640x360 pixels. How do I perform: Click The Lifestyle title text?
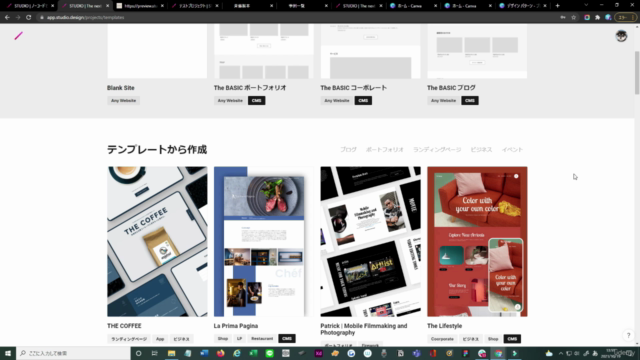tap(444, 326)
